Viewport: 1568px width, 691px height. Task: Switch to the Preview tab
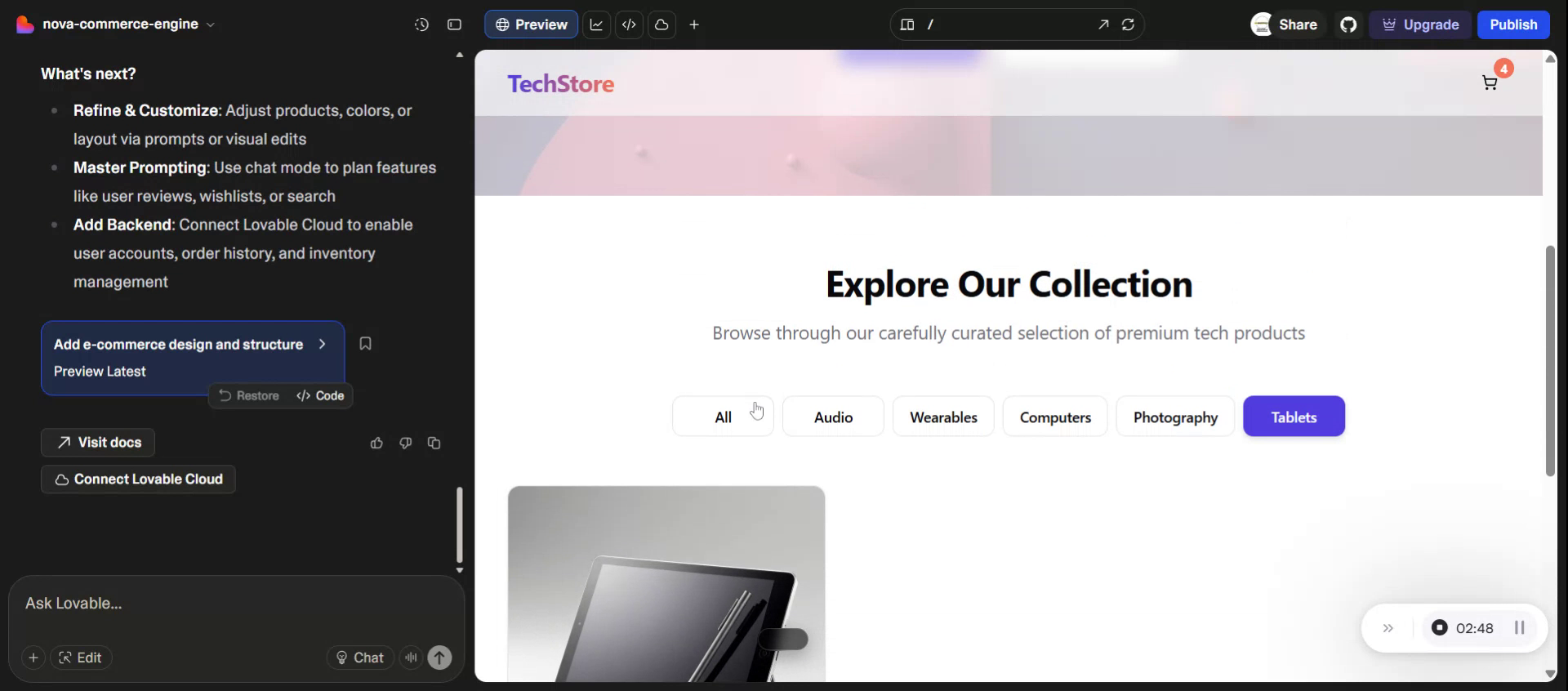coord(532,25)
